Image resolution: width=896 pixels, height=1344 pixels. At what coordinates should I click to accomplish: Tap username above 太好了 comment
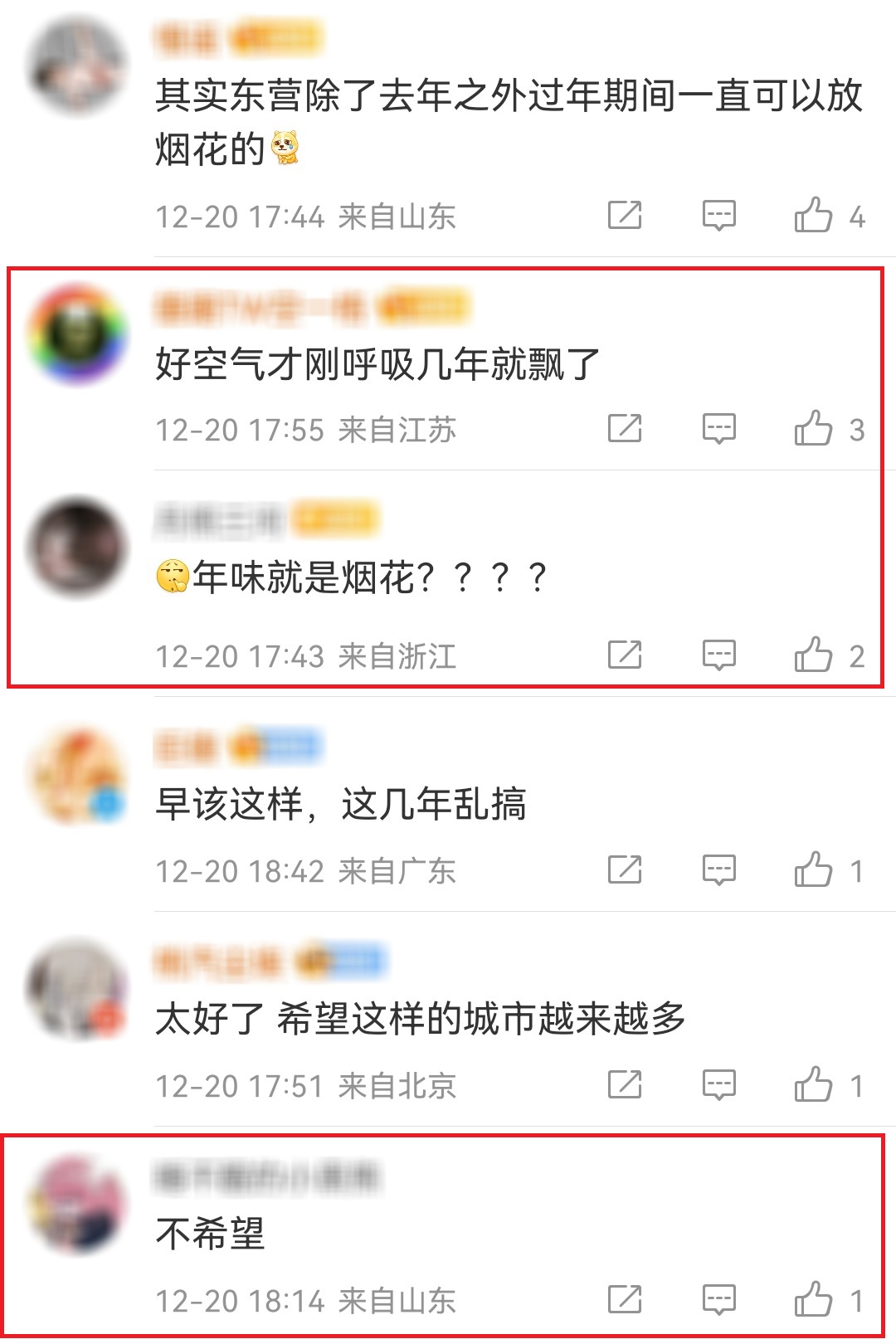click(x=218, y=962)
